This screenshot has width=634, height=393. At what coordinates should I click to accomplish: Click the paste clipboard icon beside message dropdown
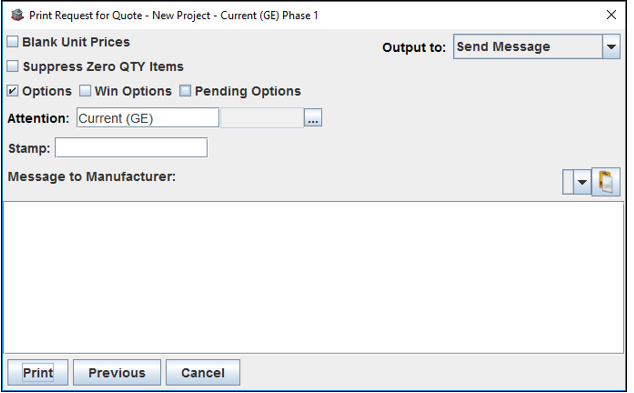click(606, 182)
